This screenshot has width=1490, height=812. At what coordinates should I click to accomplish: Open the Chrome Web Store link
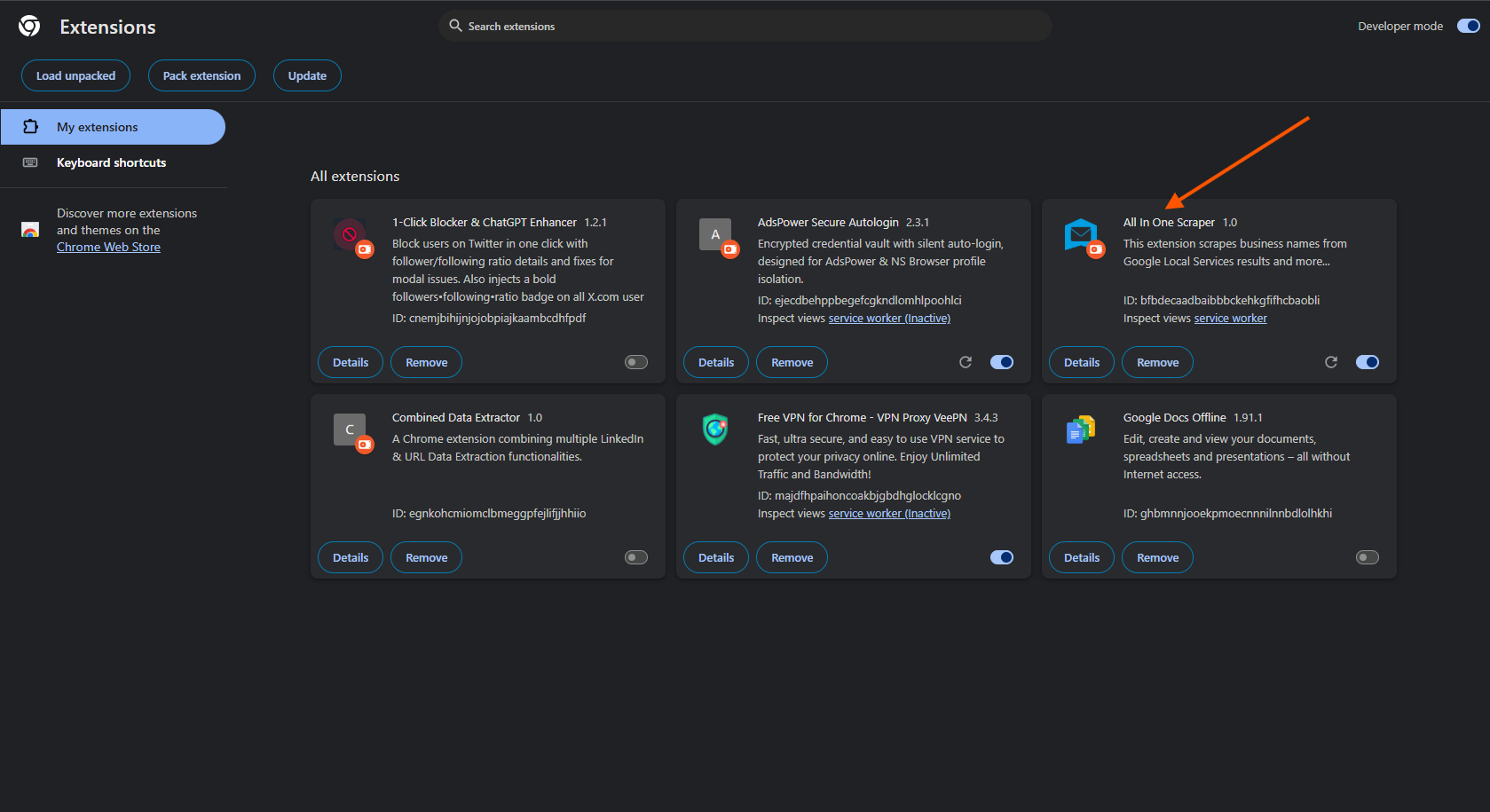pyautogui.click(x=108, y=247)
